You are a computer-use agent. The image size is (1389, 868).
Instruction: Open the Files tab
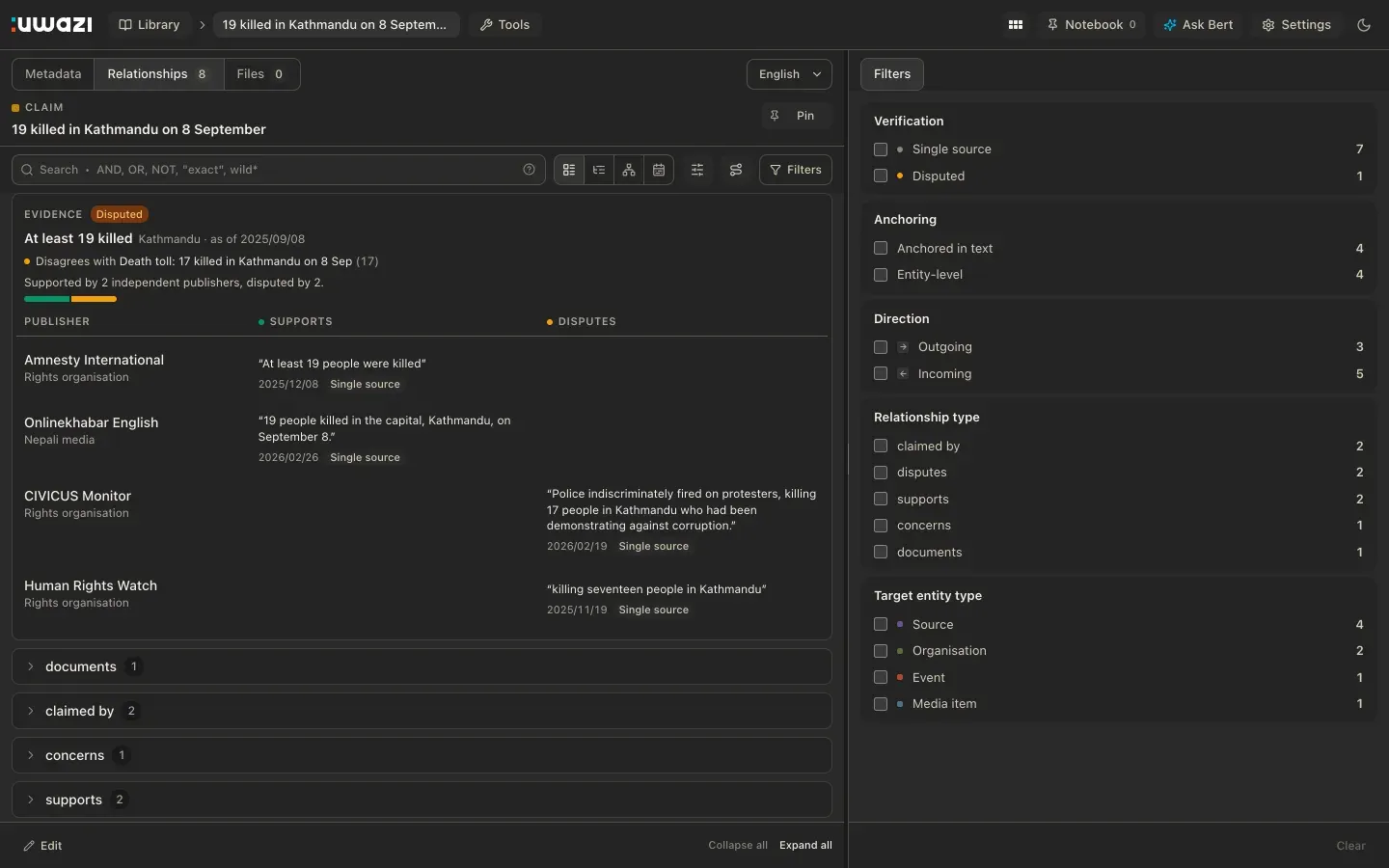[261, 74]
